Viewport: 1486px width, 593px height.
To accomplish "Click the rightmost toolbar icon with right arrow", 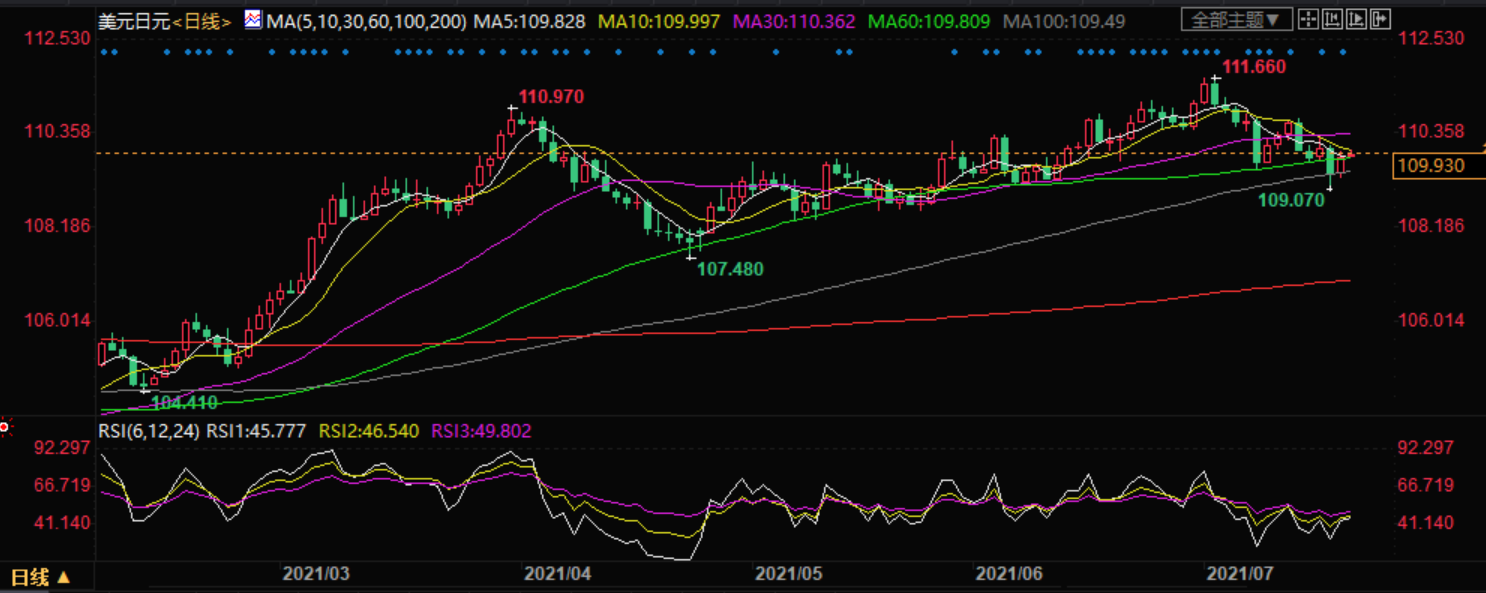I will point(1380,19).
